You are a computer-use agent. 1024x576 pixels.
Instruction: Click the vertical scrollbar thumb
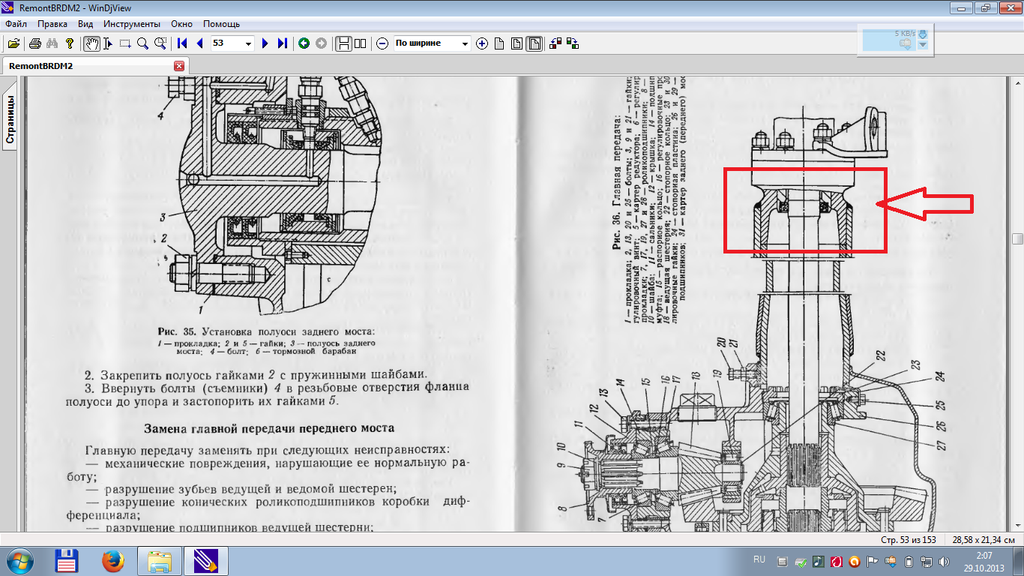(x=1017, y=239)
